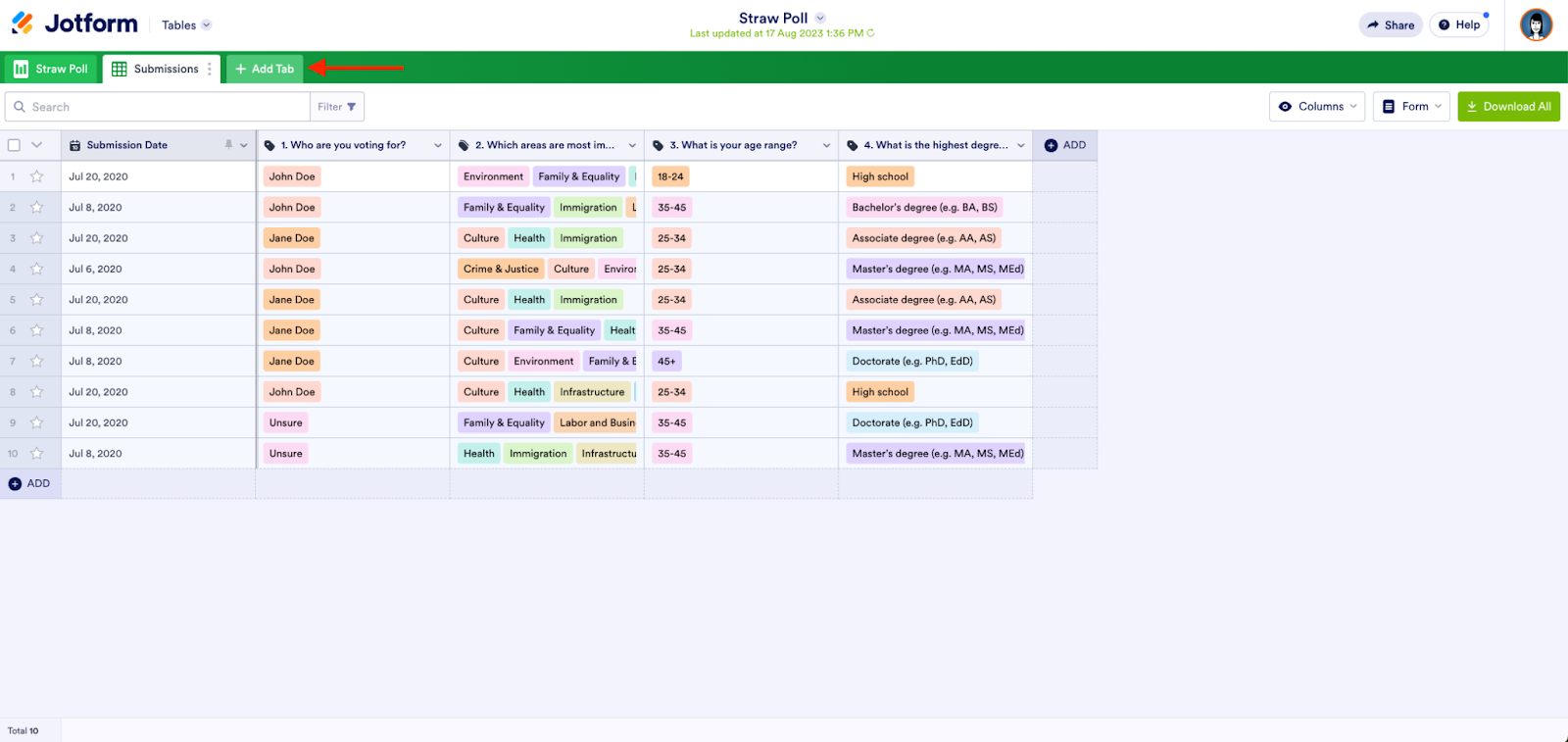Click the Environment tag in row 7

pos(544,361)
